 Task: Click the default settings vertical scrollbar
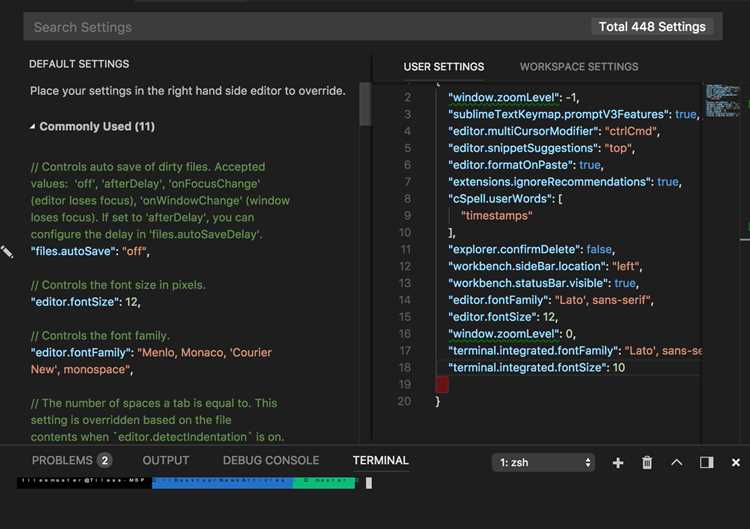(x=365, y=104)
